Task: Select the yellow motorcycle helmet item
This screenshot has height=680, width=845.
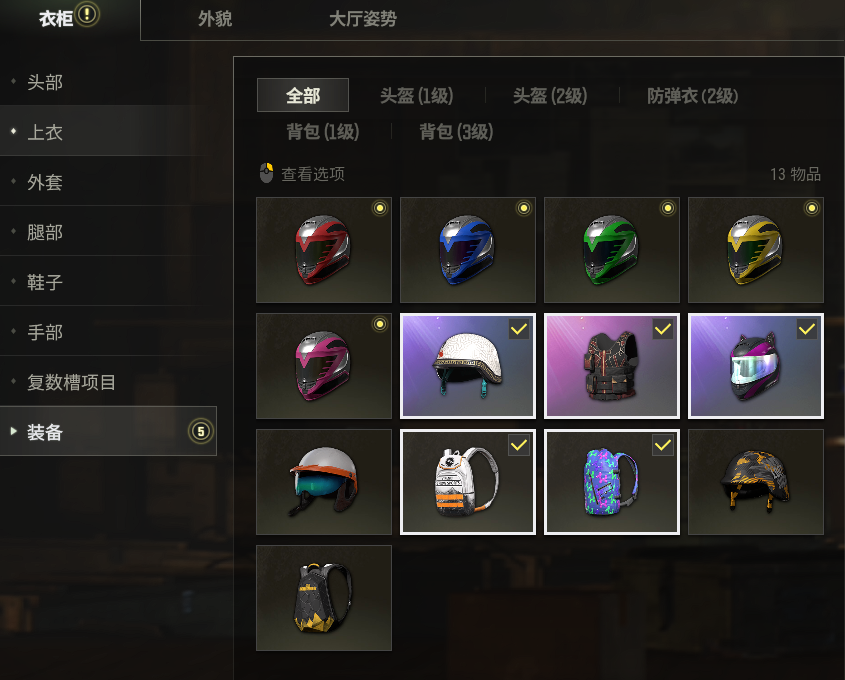Action: tap(756, 250)
